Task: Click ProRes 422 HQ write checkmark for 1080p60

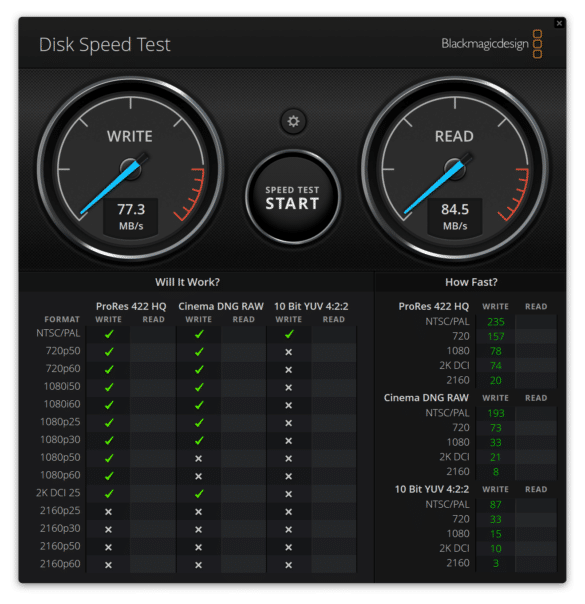Action: click(x=109, y=476)
